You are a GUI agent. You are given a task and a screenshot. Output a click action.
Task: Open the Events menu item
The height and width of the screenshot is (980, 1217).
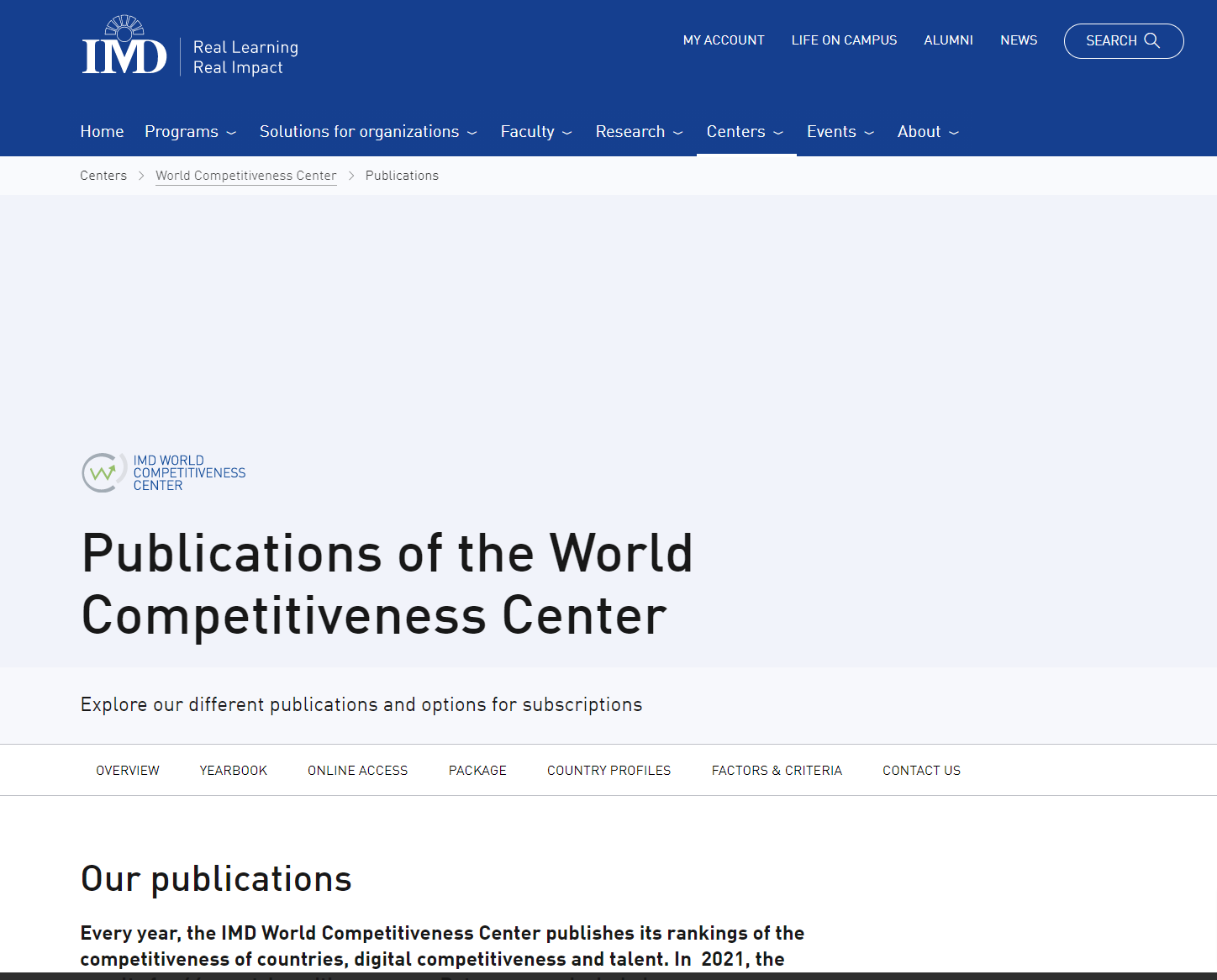tap(831, 132)
